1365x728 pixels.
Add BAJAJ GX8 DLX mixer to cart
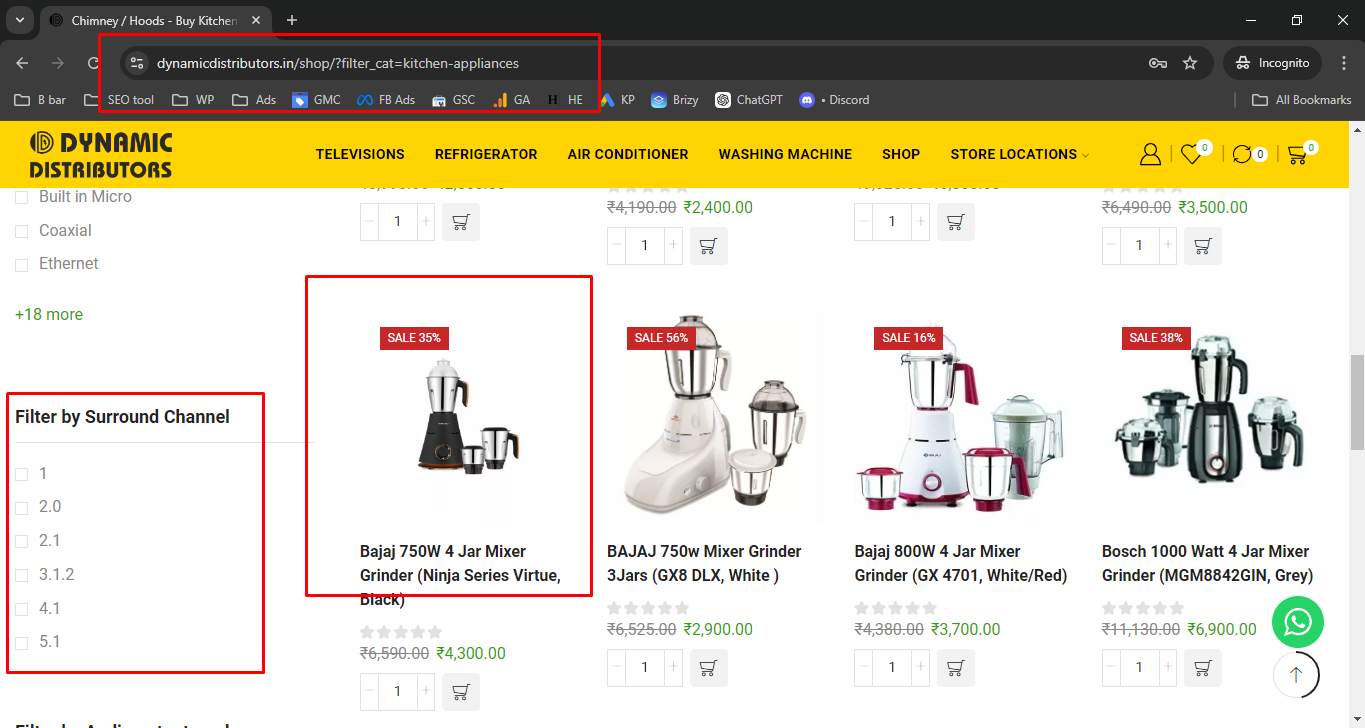(708, 668)
